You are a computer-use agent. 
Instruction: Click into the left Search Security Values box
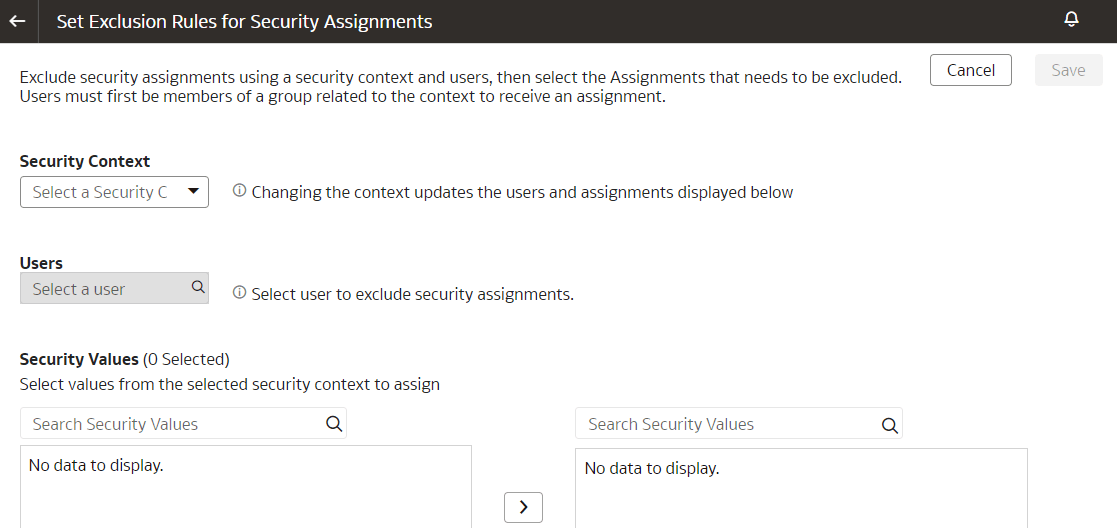pos(170,423)
